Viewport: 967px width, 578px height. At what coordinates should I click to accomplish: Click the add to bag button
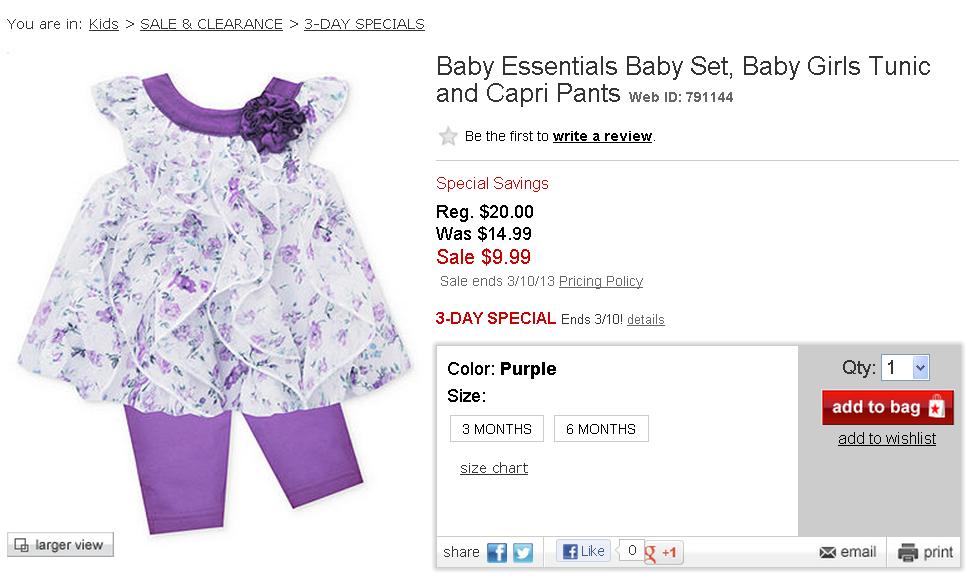[x=887, y=407]
